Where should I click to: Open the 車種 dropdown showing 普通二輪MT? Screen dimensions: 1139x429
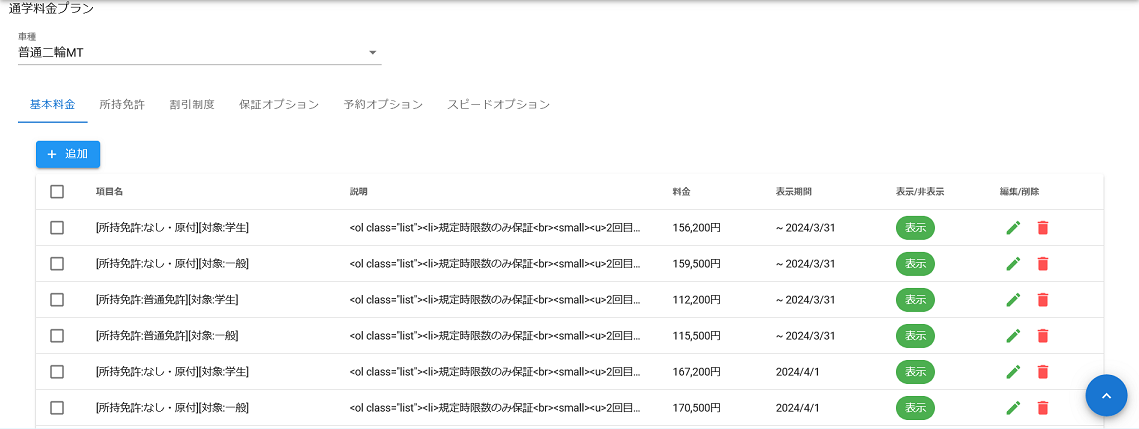(x=199, y=52)
